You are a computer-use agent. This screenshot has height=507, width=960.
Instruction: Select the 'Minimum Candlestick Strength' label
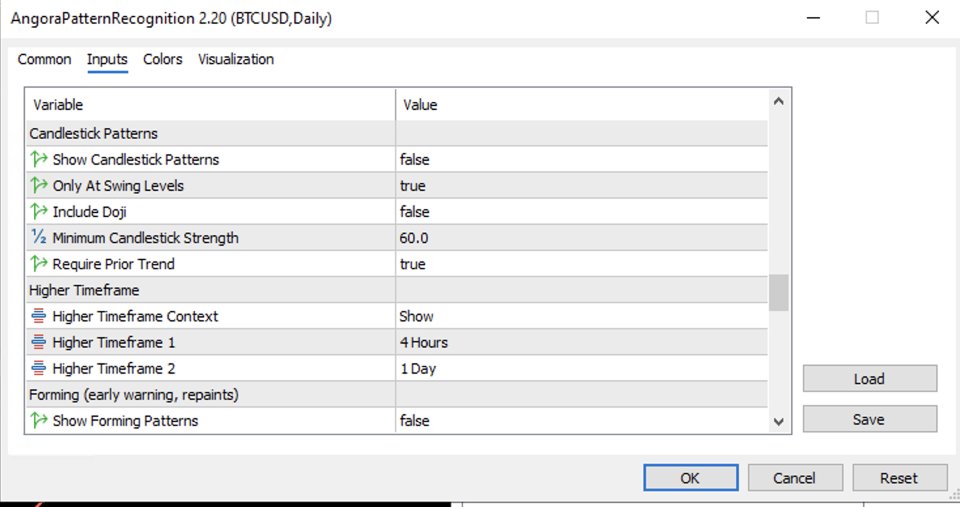[146, 238]
